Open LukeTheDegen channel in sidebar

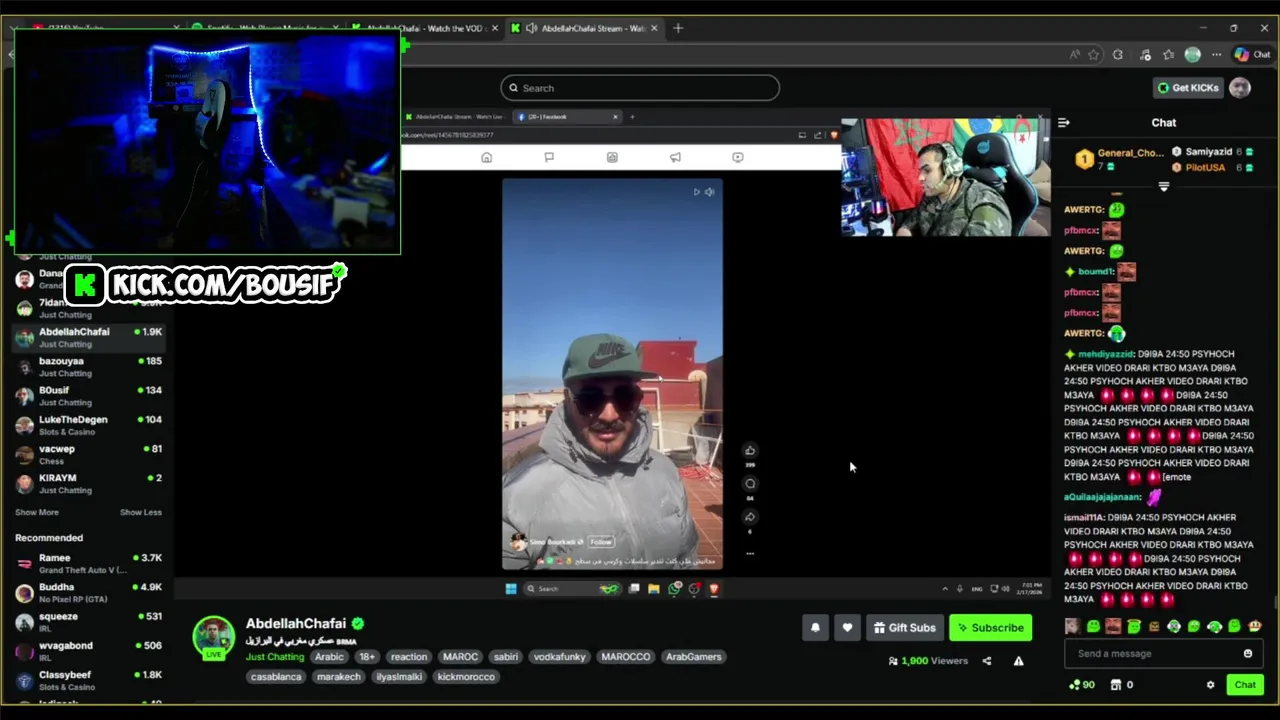coord(88,425)
